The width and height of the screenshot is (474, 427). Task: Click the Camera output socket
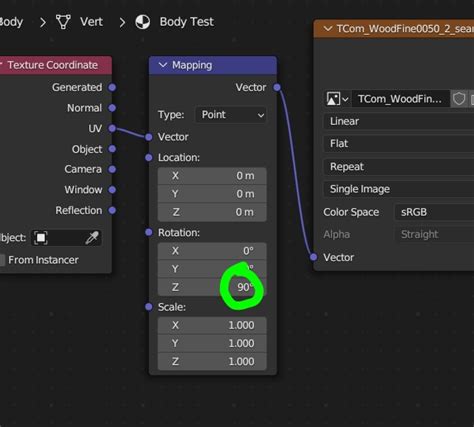tap(112, 169)
